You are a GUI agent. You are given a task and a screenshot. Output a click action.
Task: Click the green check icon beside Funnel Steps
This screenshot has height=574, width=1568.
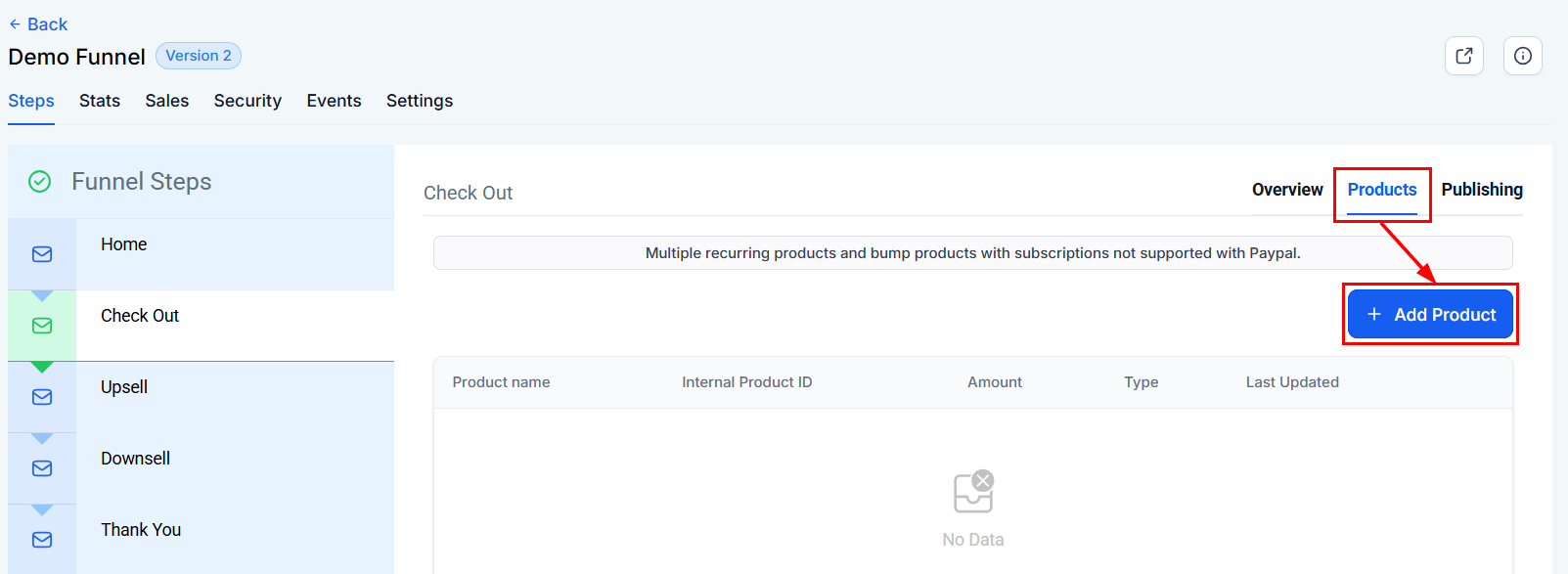(x=39, y=181)
